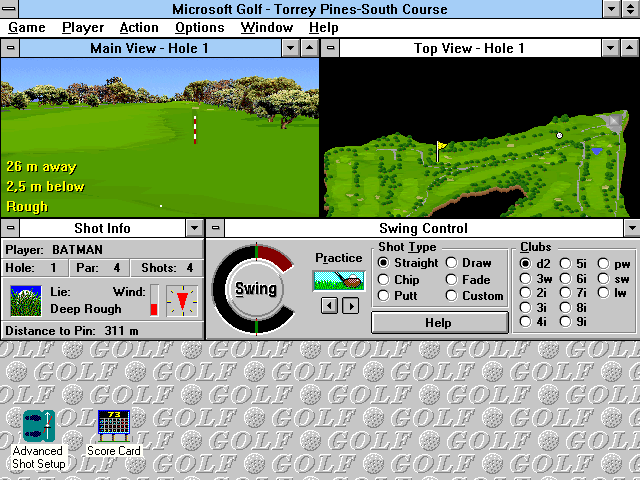Minimize the Shot Info window
The width and height of the screenshot is (640, 480).
tap(194, 228)
